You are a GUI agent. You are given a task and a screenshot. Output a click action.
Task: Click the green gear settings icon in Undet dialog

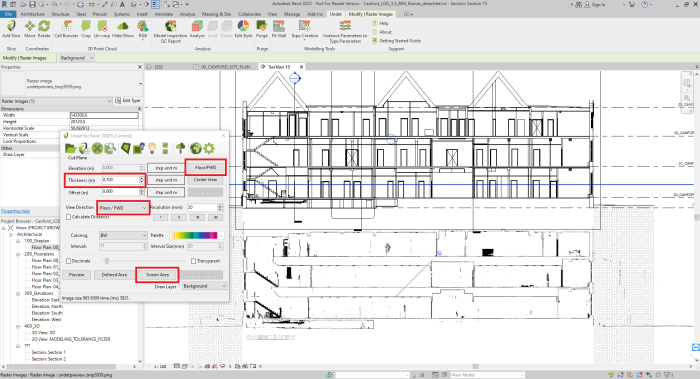tap(209, 148)
